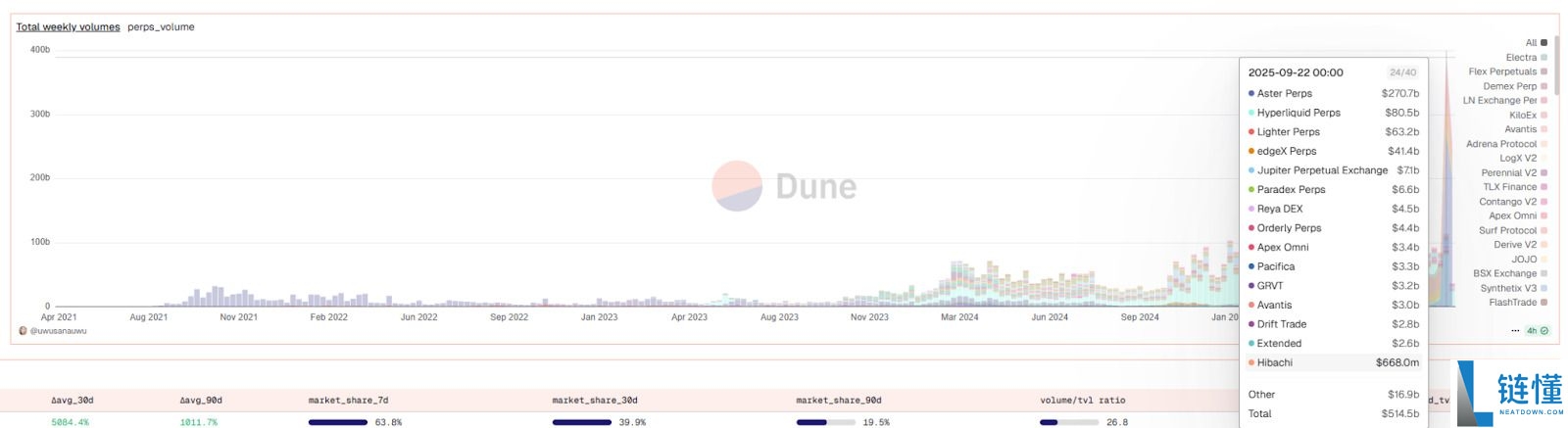Toggle Surf Protocol series in the legend
The height and width of the screenshot is (428, 1568).
coord(1513,230)
